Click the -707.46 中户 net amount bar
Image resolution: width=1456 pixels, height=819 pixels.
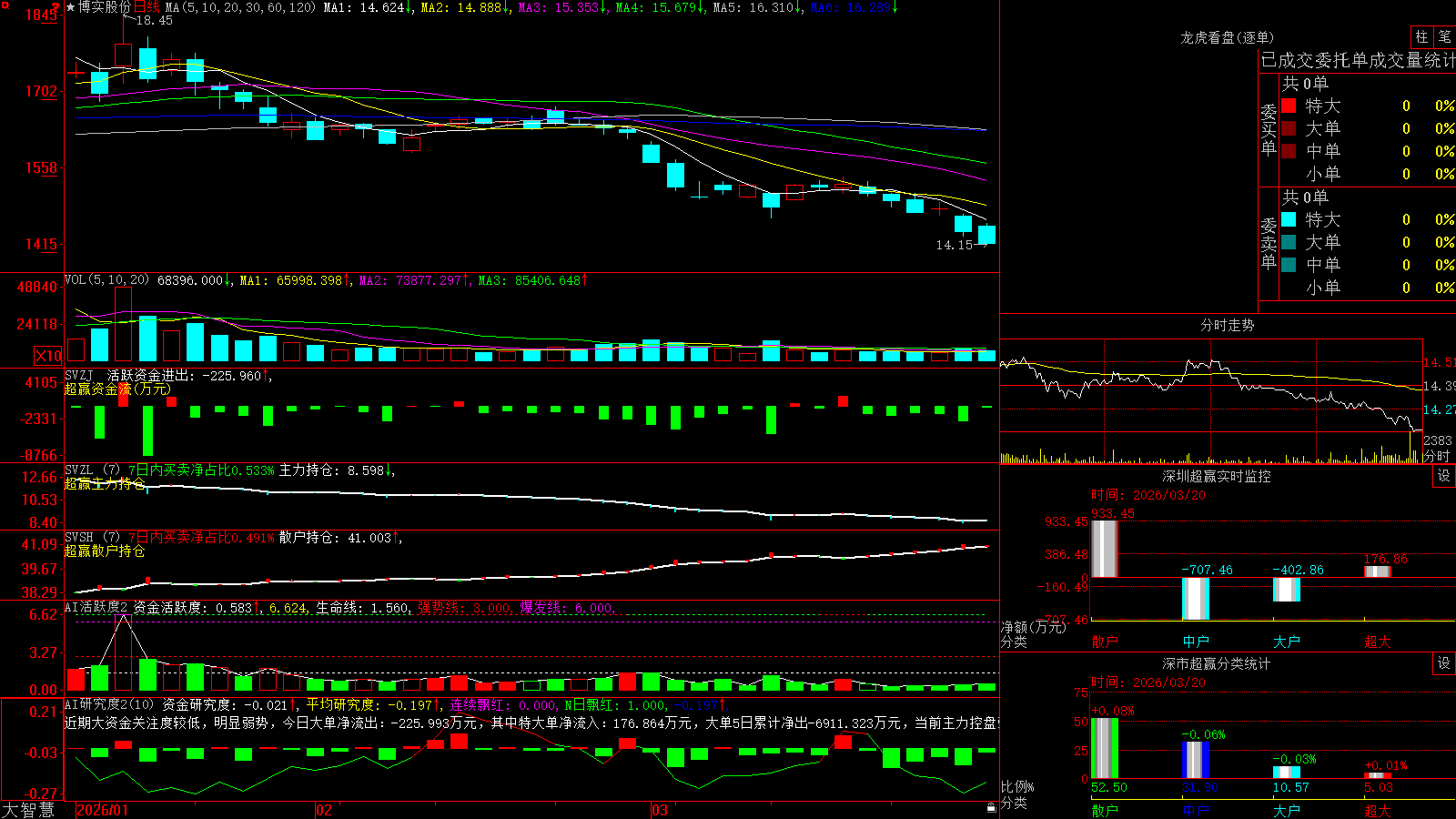[x=1195, y=599]
